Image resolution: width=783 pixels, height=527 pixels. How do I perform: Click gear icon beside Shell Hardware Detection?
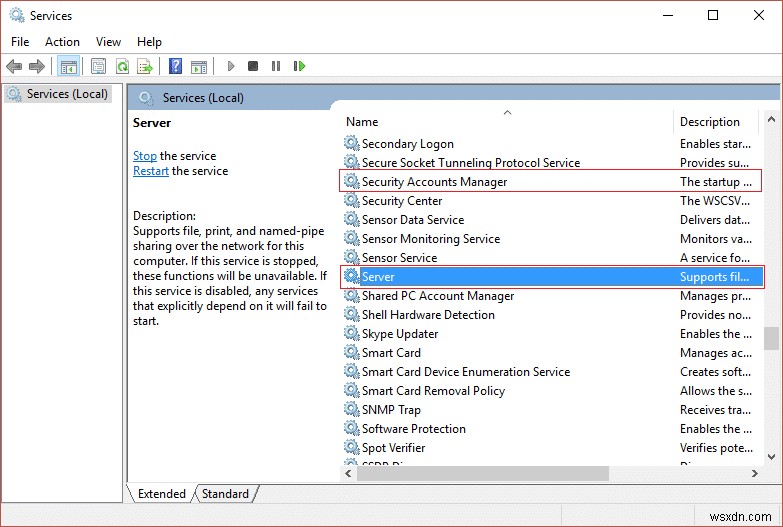tap(352, 314)
